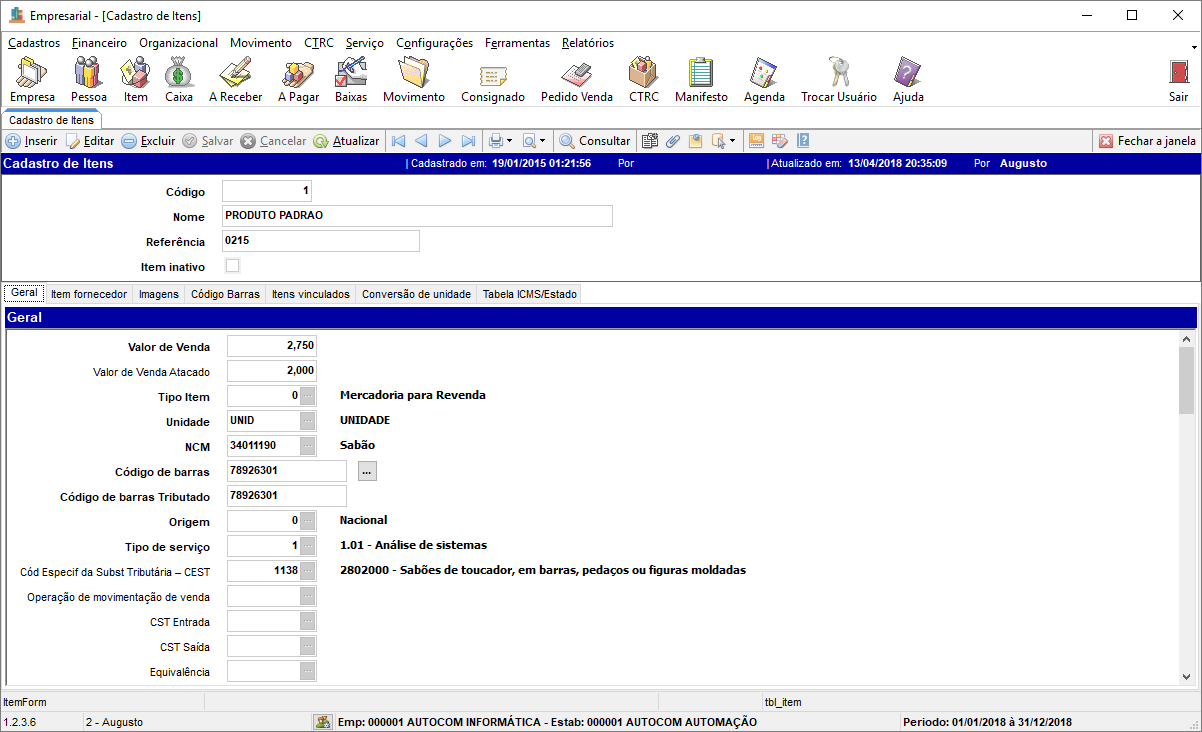Open the Manifesto clipboard icon
1202x732 pixels.
[701, 79]
